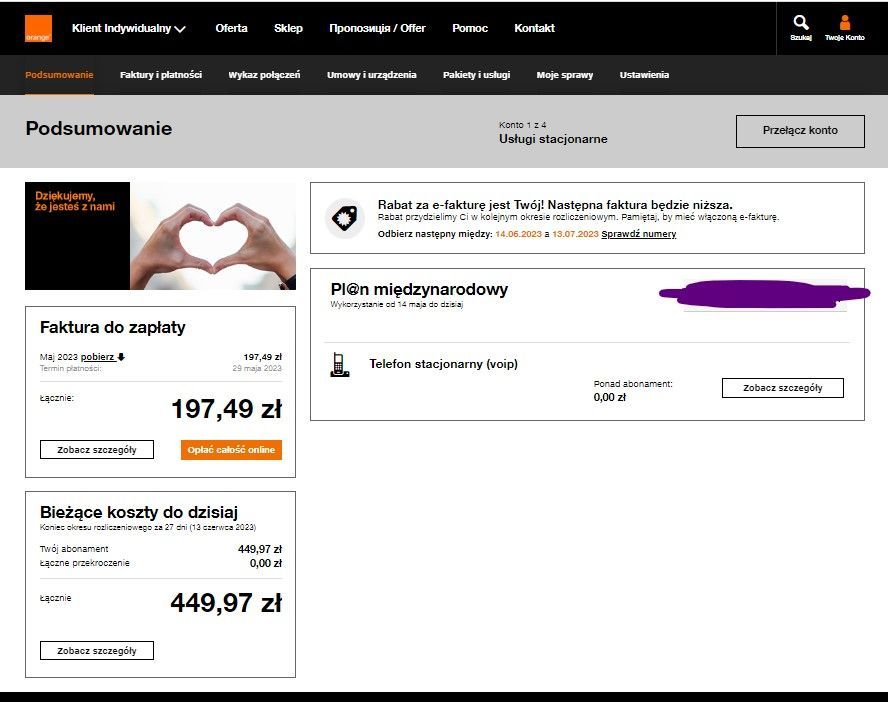Click the Ponad abonament 0,00 zł value

pos(609,397)
